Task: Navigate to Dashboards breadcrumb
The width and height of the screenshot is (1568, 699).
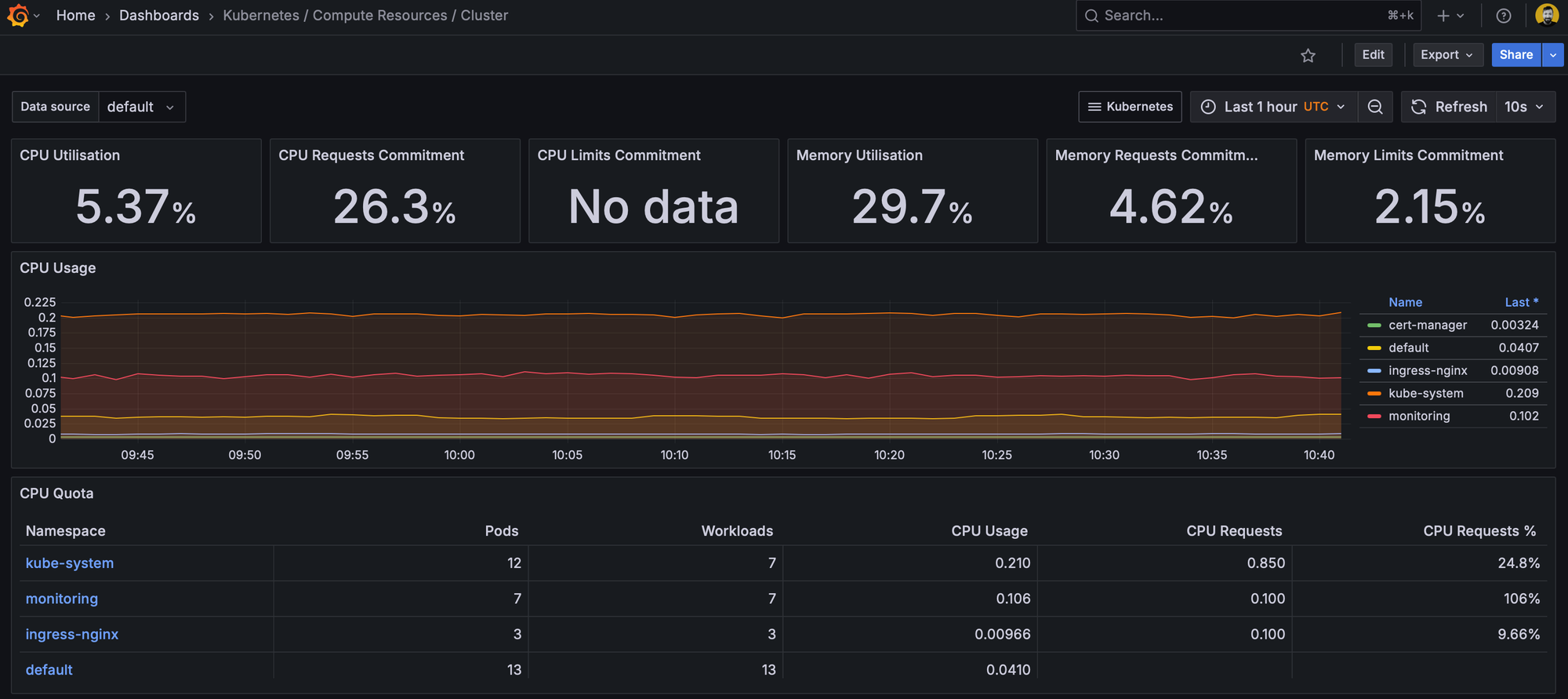Action: (159, 16)
